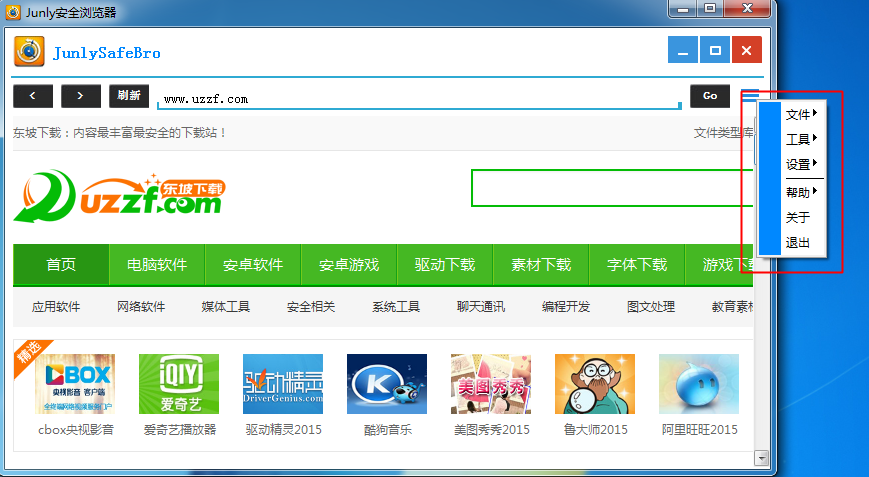This screenshot has height=477, width=869.
Task: Click the 系统工具 category link
Action: point(396,307)
